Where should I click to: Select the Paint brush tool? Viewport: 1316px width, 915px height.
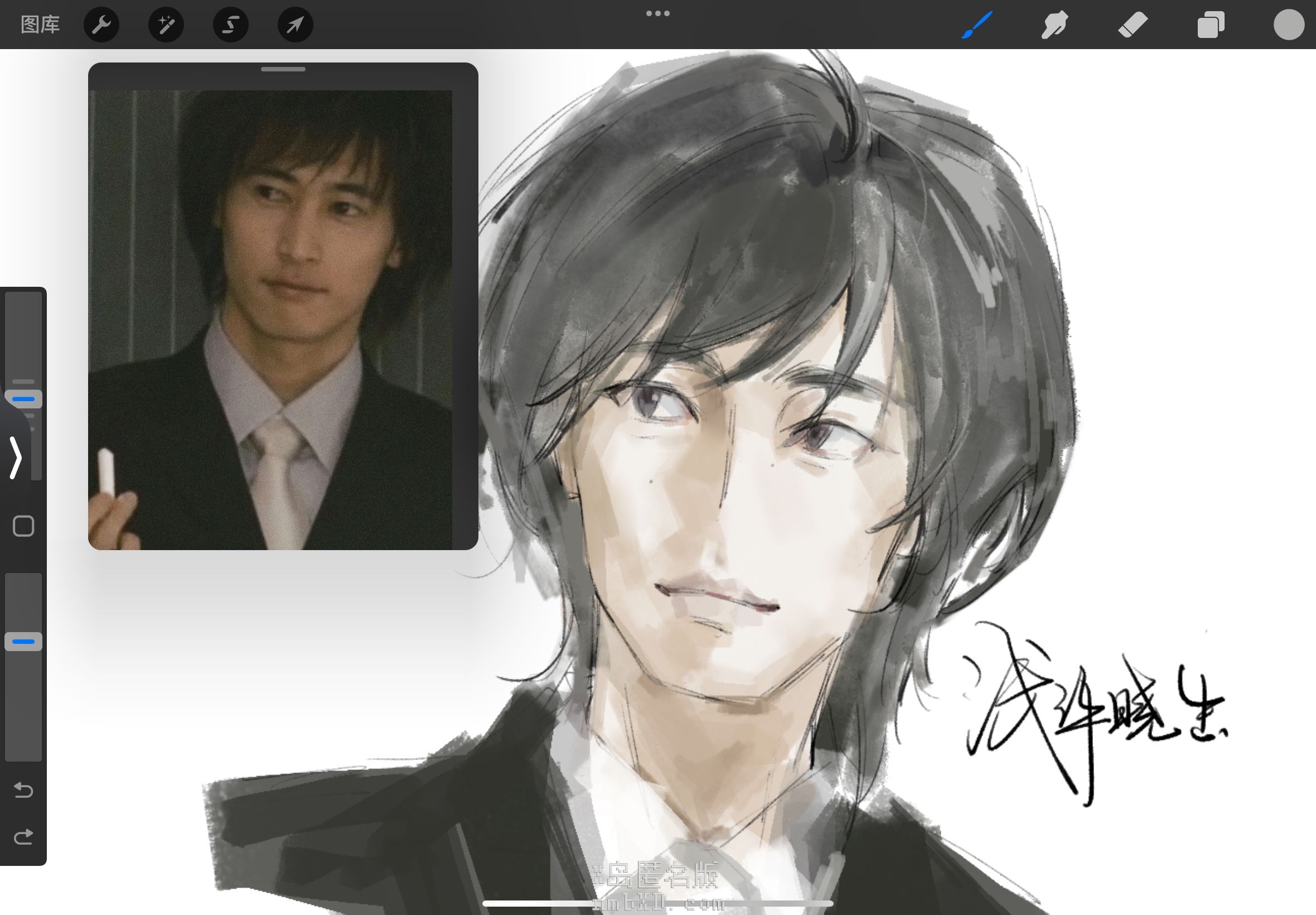click(977, 25)
